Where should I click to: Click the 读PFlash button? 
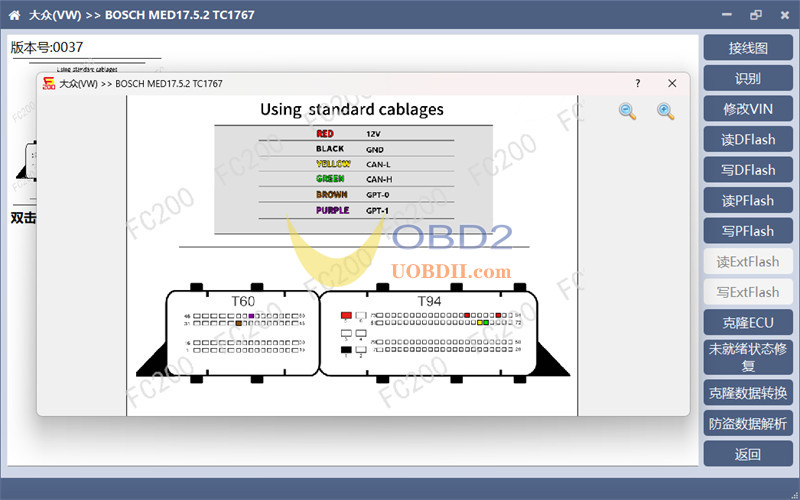pyautogui.click(x=748, y=201)
